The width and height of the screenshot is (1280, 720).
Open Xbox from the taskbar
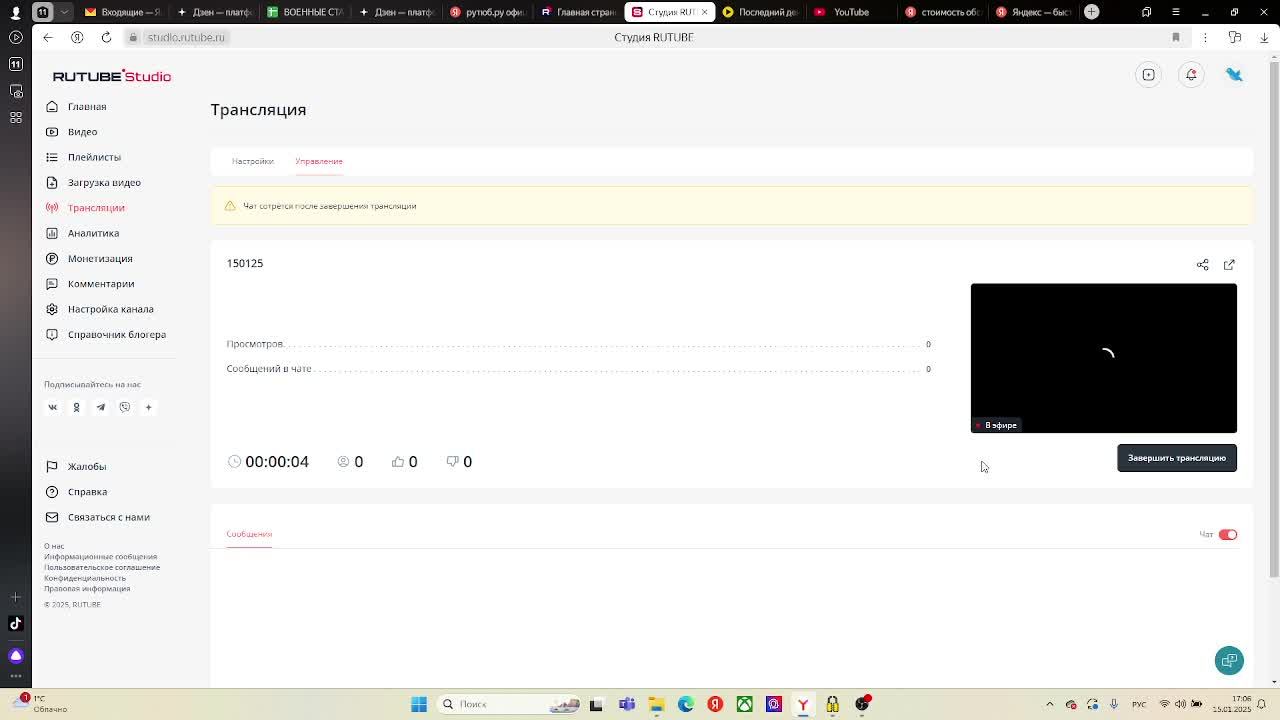[744, 704]
